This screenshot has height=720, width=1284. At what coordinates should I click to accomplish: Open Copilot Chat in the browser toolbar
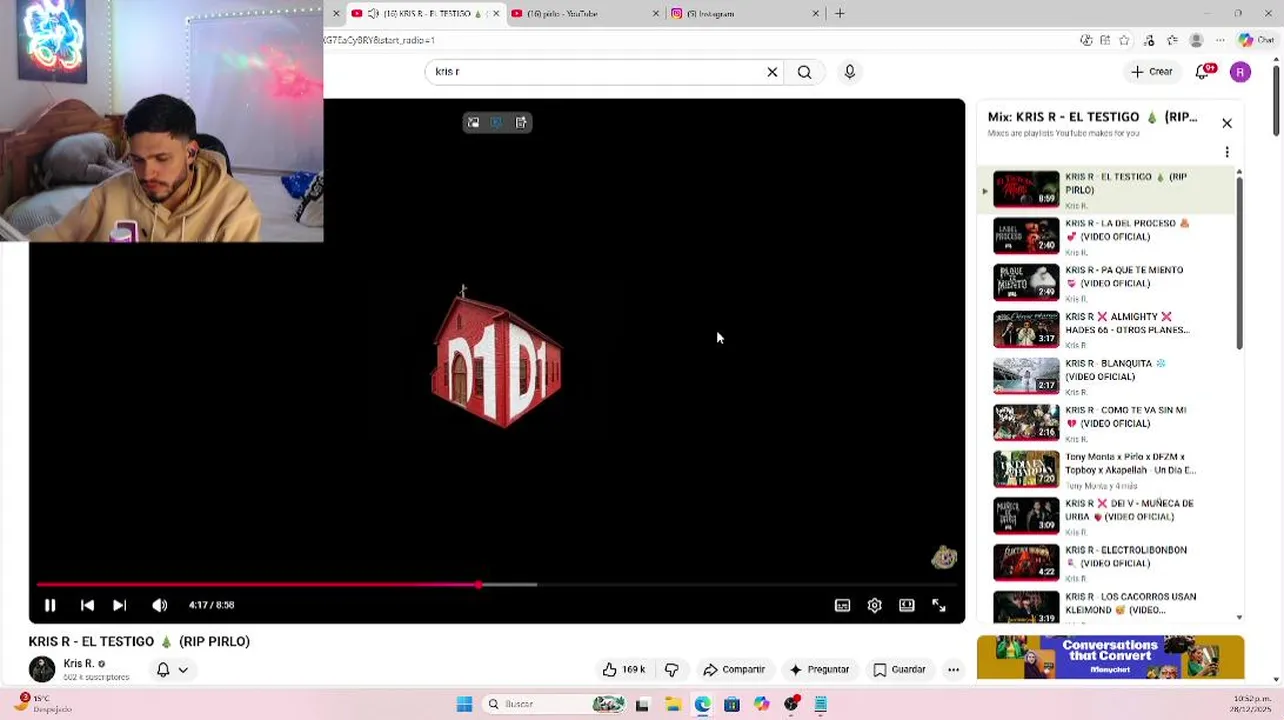[x=1258, y=41]
